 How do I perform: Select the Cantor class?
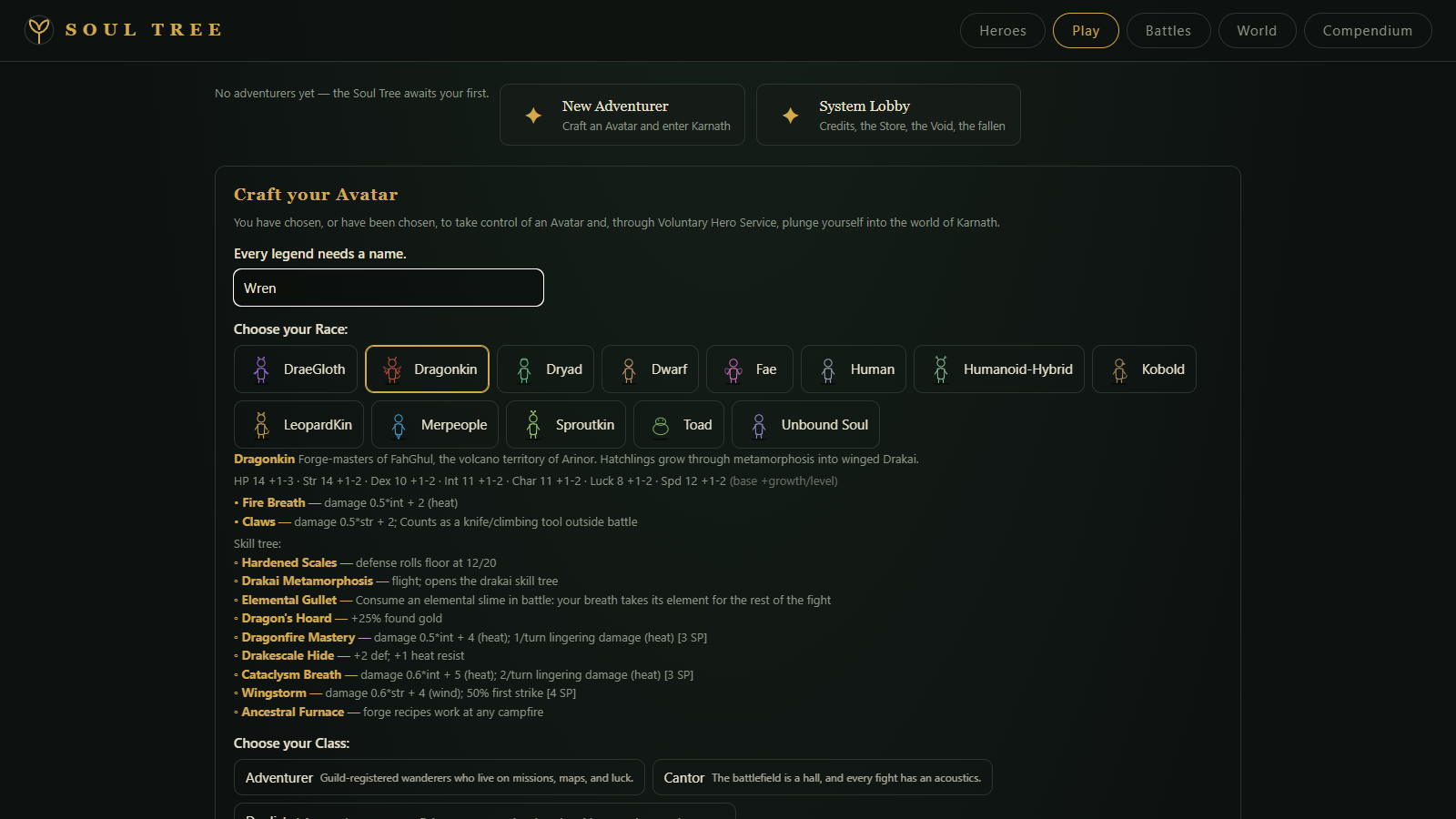(823, 778)
